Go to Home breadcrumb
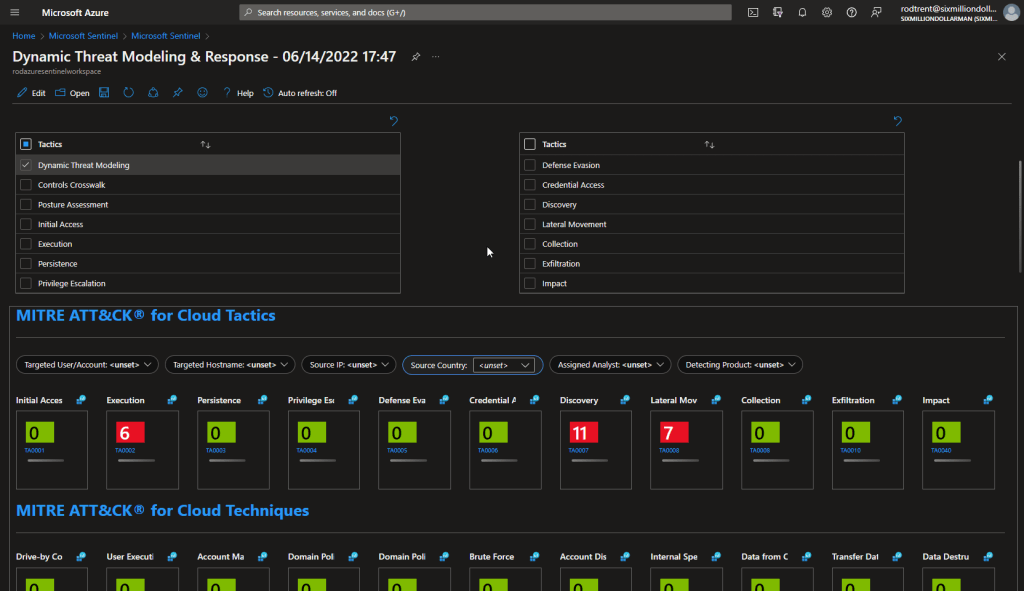 coord(24,36)
